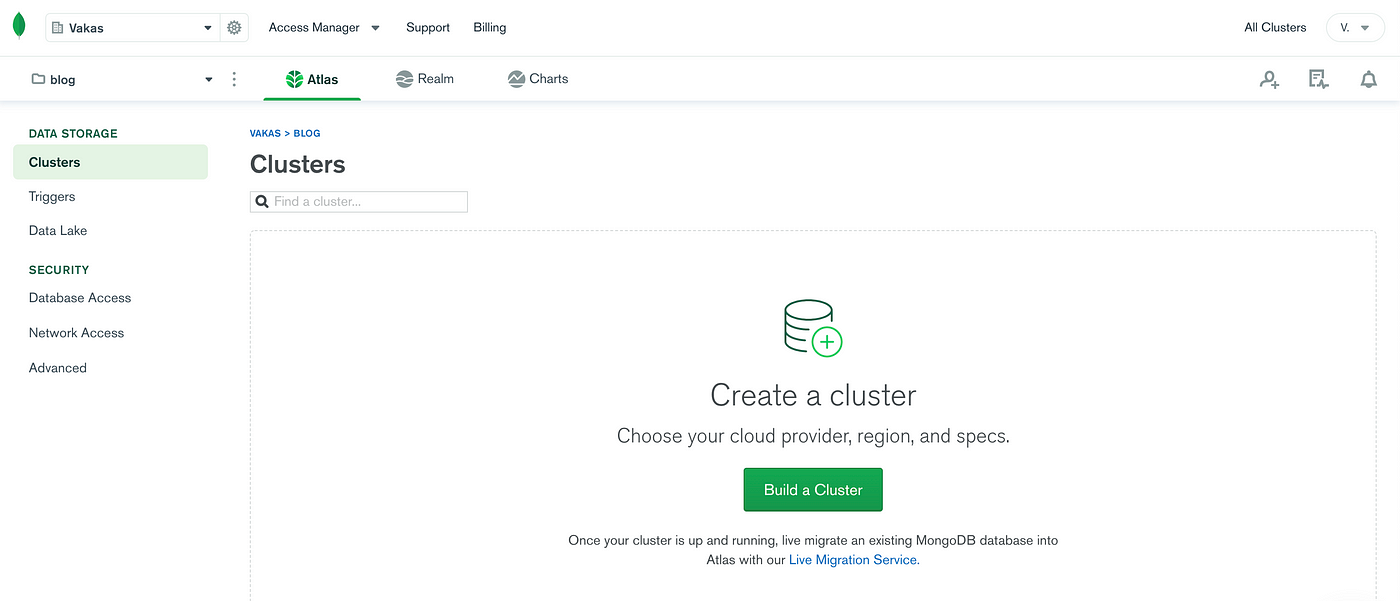This screenshot has width=1400, height=601.
Task: Open the Live Migration Service link
Action: click(x=853, y=560)
